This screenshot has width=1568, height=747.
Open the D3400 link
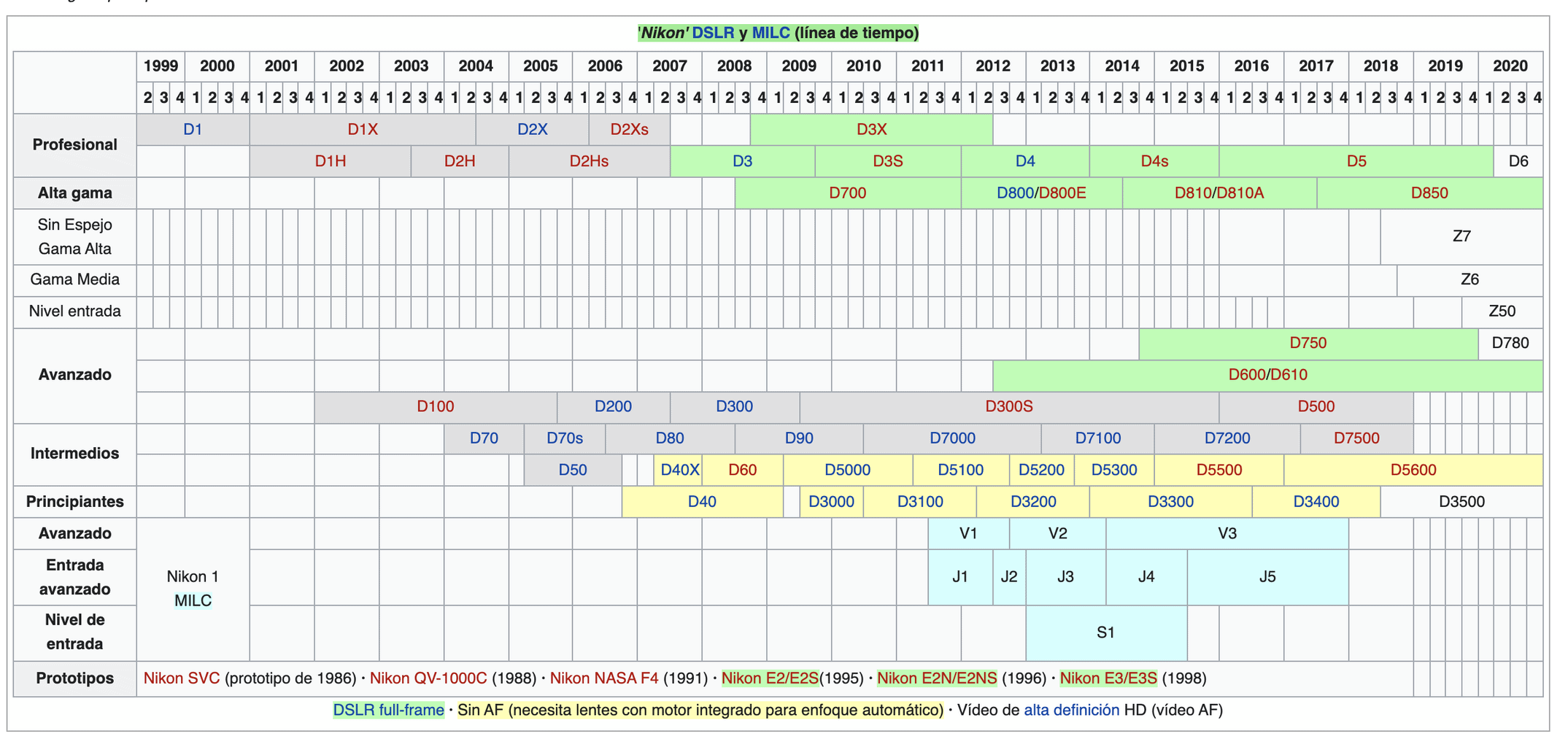coord(1316,502)
